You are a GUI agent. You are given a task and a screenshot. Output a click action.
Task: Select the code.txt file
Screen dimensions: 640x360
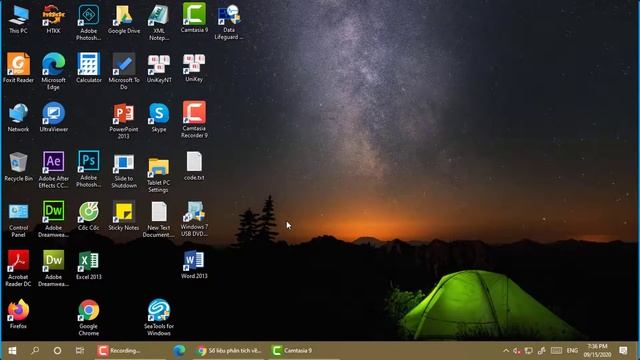pyautogui.click(x=194, y=166)
